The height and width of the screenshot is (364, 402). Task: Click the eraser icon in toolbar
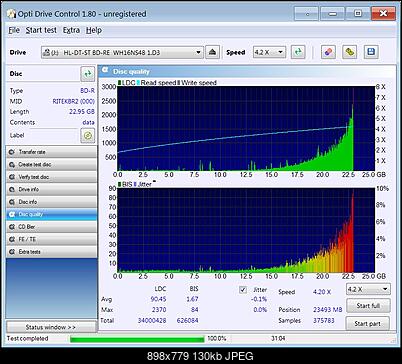click(x=328, y=52)
